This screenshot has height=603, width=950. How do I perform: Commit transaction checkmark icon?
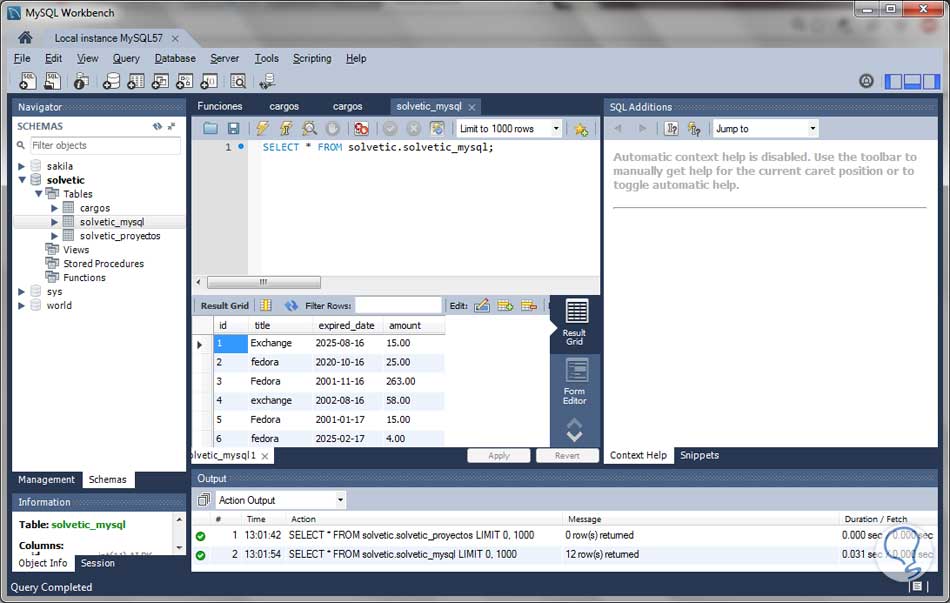(x=390, y=128)
